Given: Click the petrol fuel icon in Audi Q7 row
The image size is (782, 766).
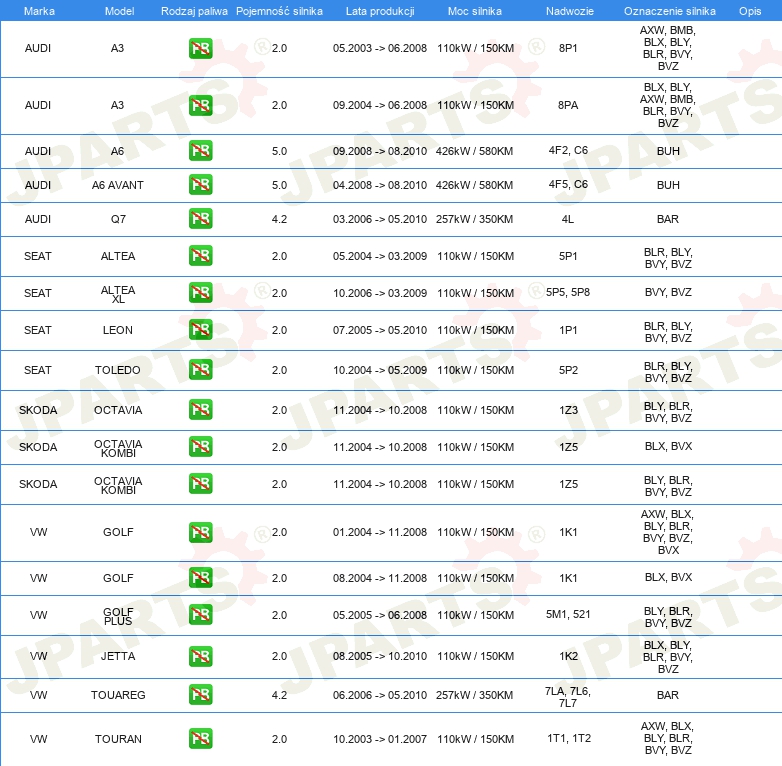Looking at the screenshot, I should pyautogui.click(x=200, y=219).
